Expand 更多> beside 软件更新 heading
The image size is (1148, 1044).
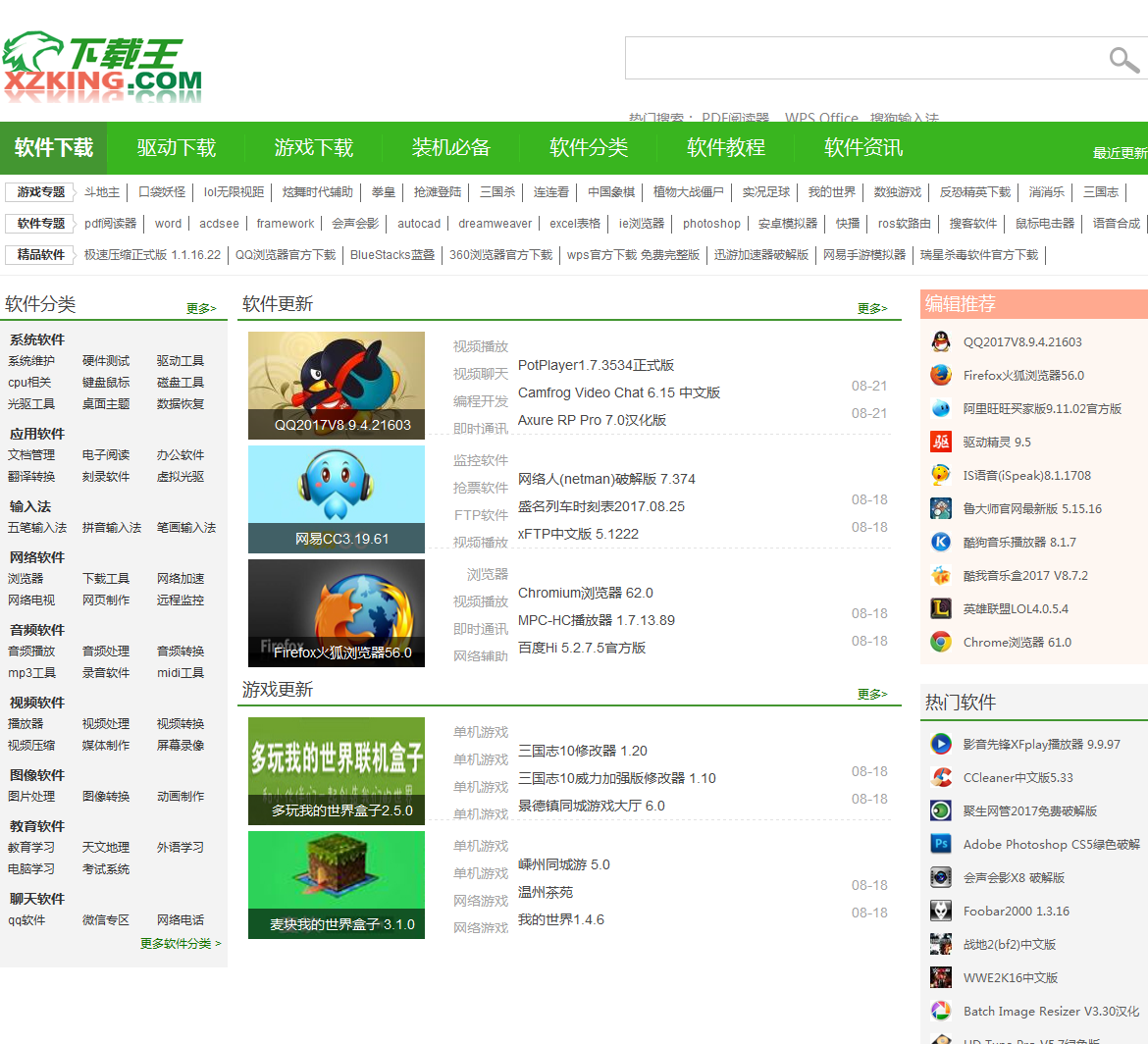pos(872,308)
